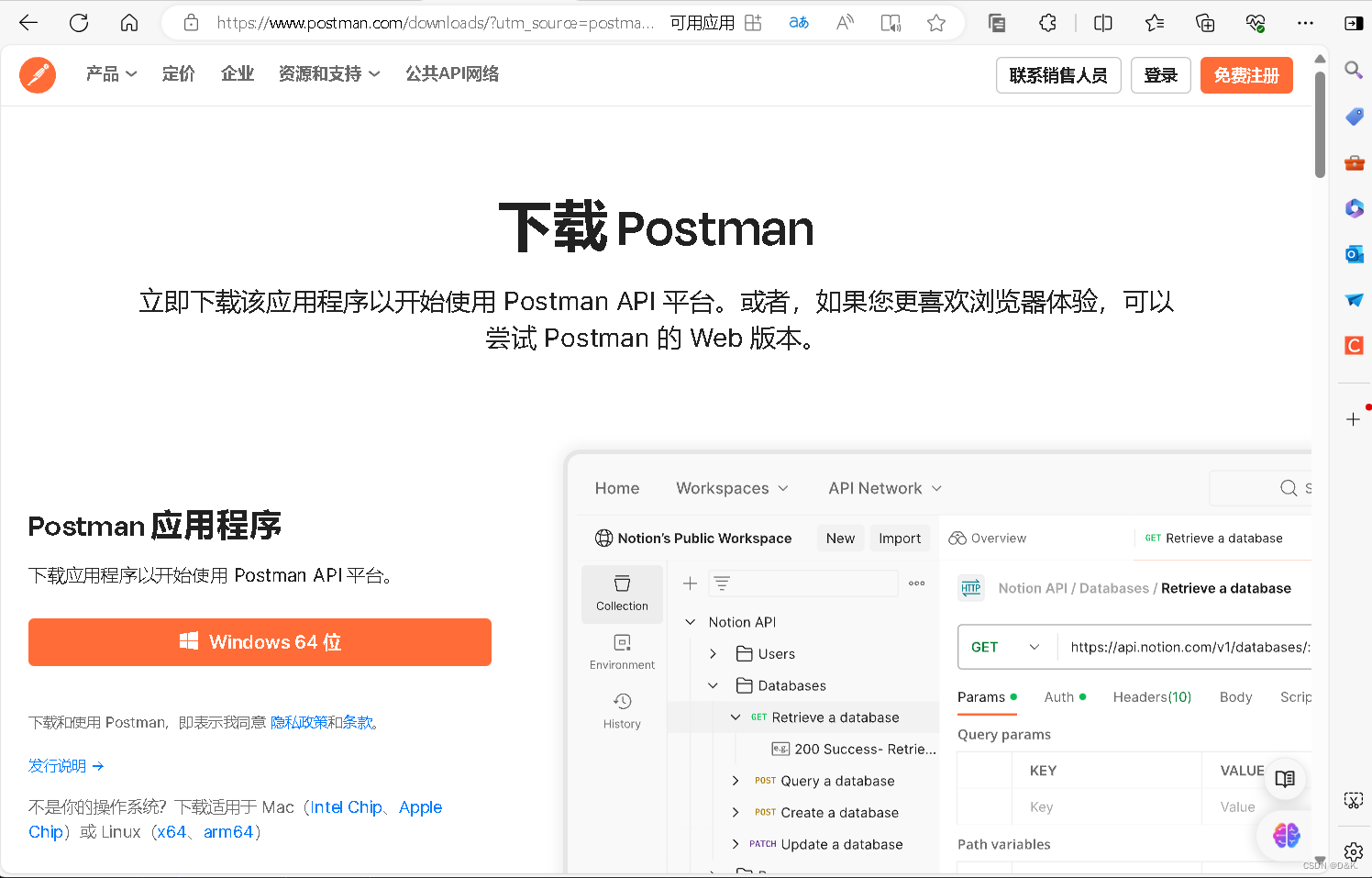Select the Environment icon in Postman sidebar
This screenshot has height=878, width=1372.
tap(622, 651)
